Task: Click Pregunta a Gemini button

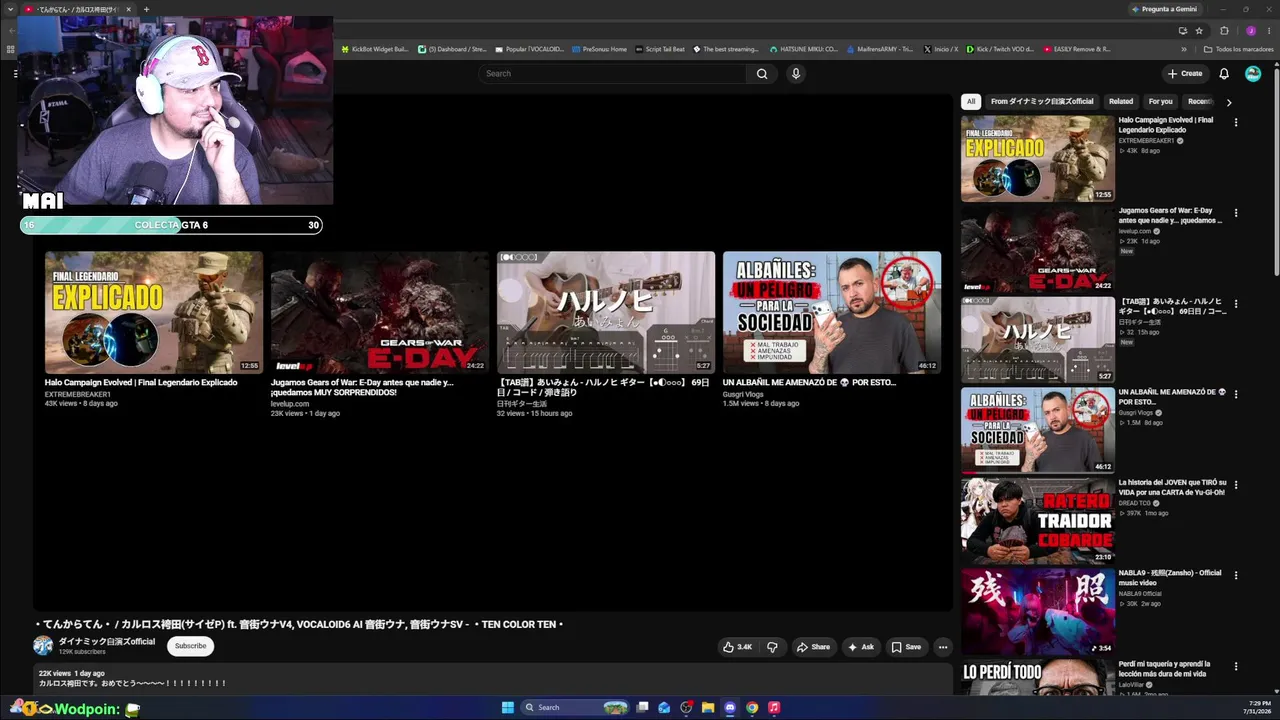Action: (1164, 9)
